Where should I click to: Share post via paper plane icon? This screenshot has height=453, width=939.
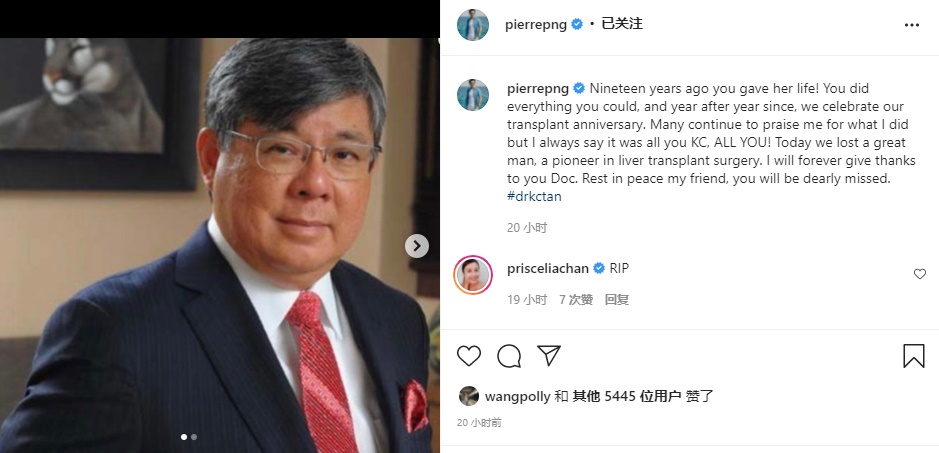tap(549, 355)
